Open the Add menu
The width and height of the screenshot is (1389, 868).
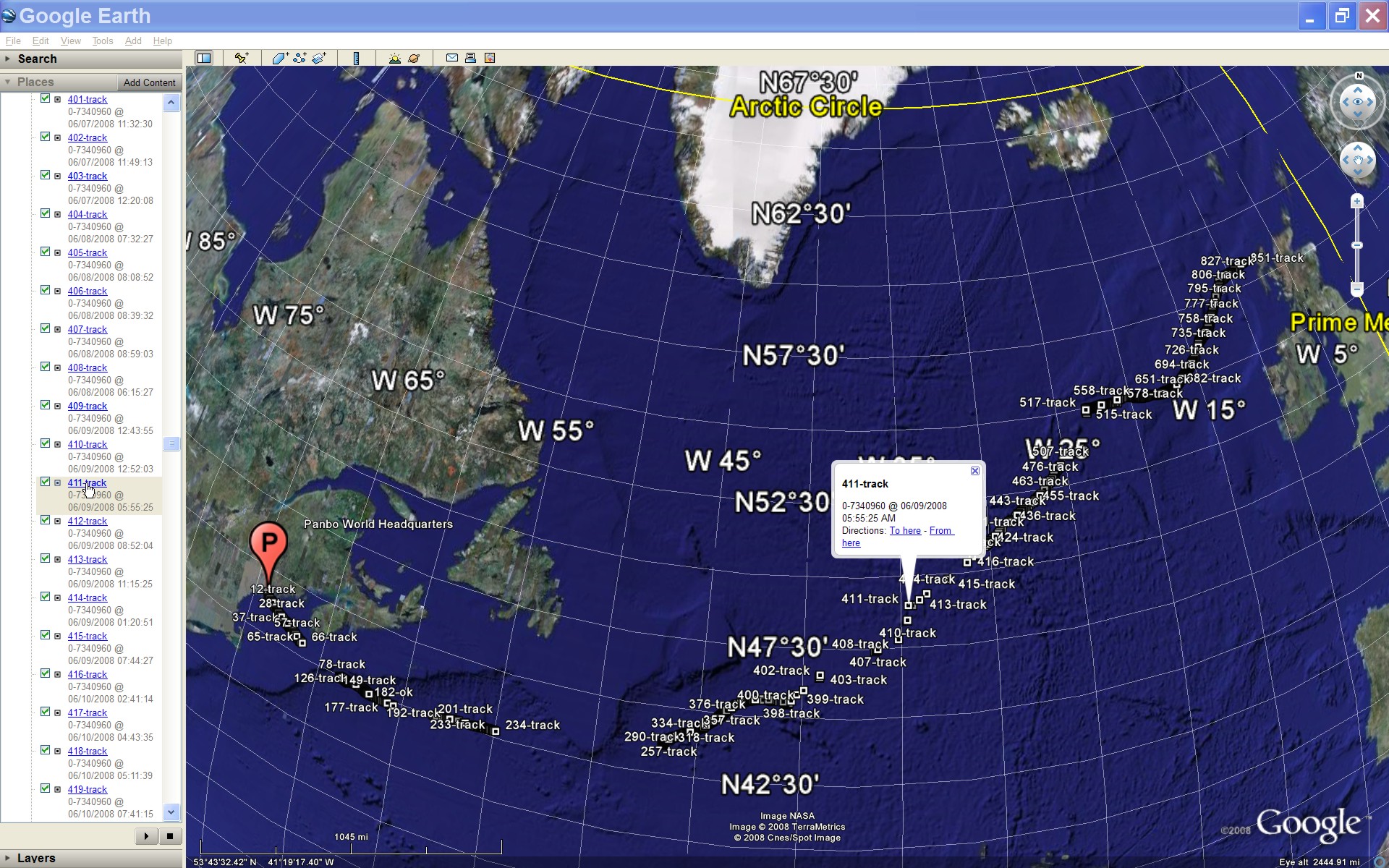[133, 41]
